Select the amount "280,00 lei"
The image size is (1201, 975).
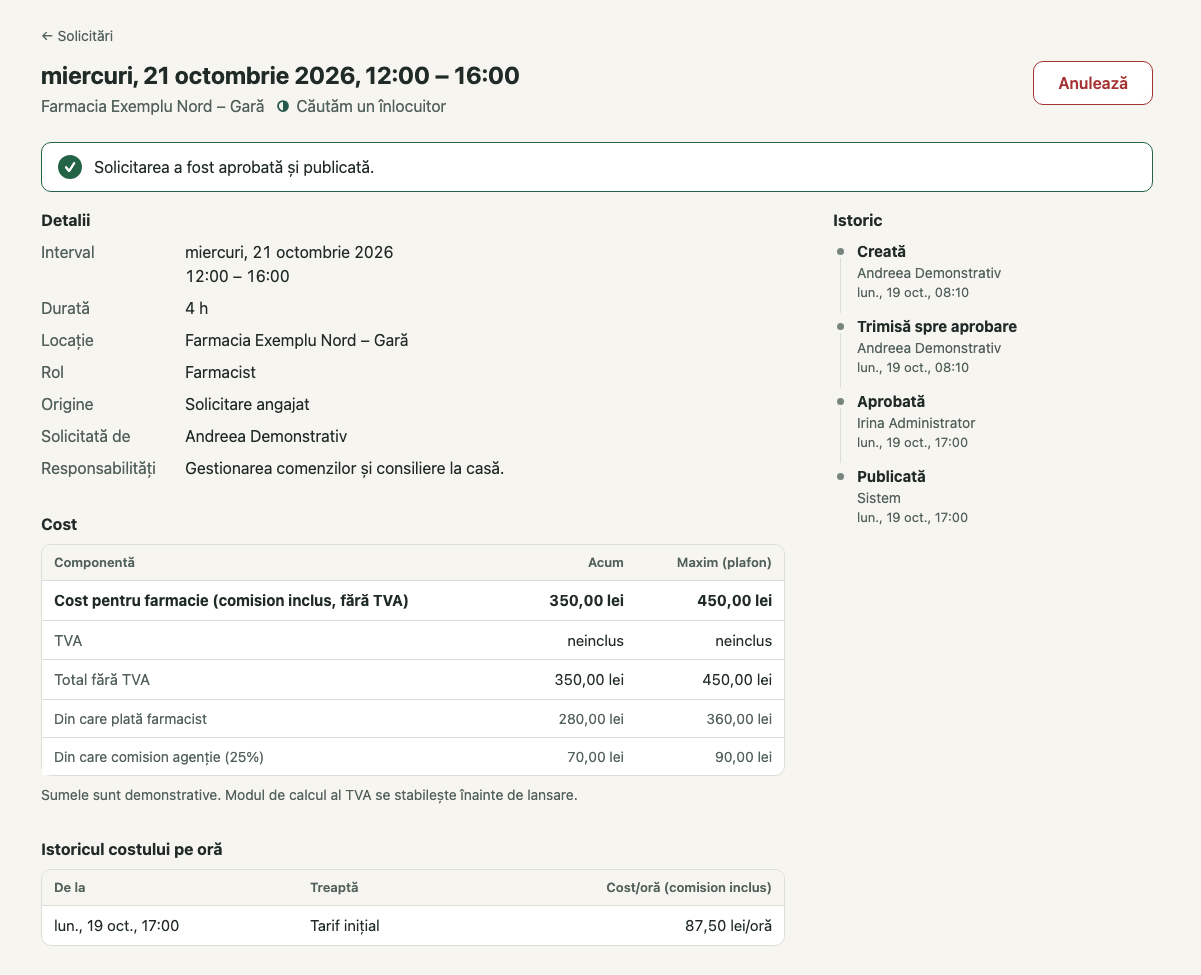pos(591,718)
